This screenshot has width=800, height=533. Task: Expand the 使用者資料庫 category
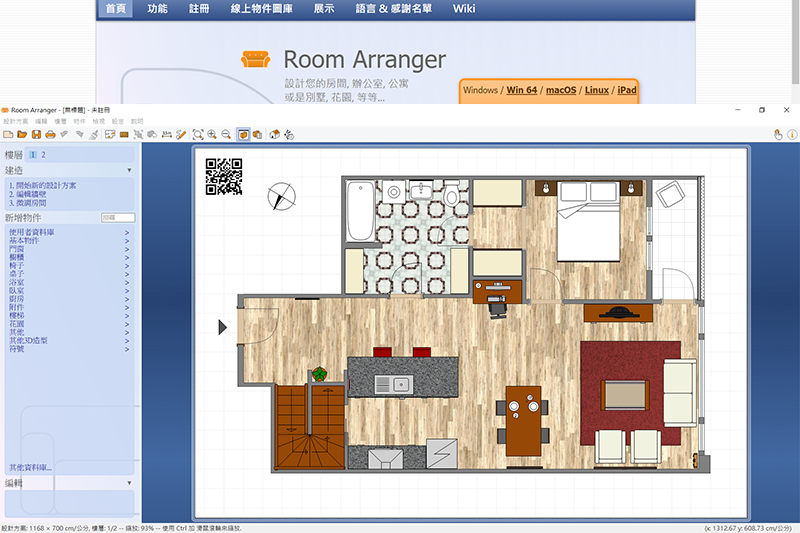pos(69,233)
